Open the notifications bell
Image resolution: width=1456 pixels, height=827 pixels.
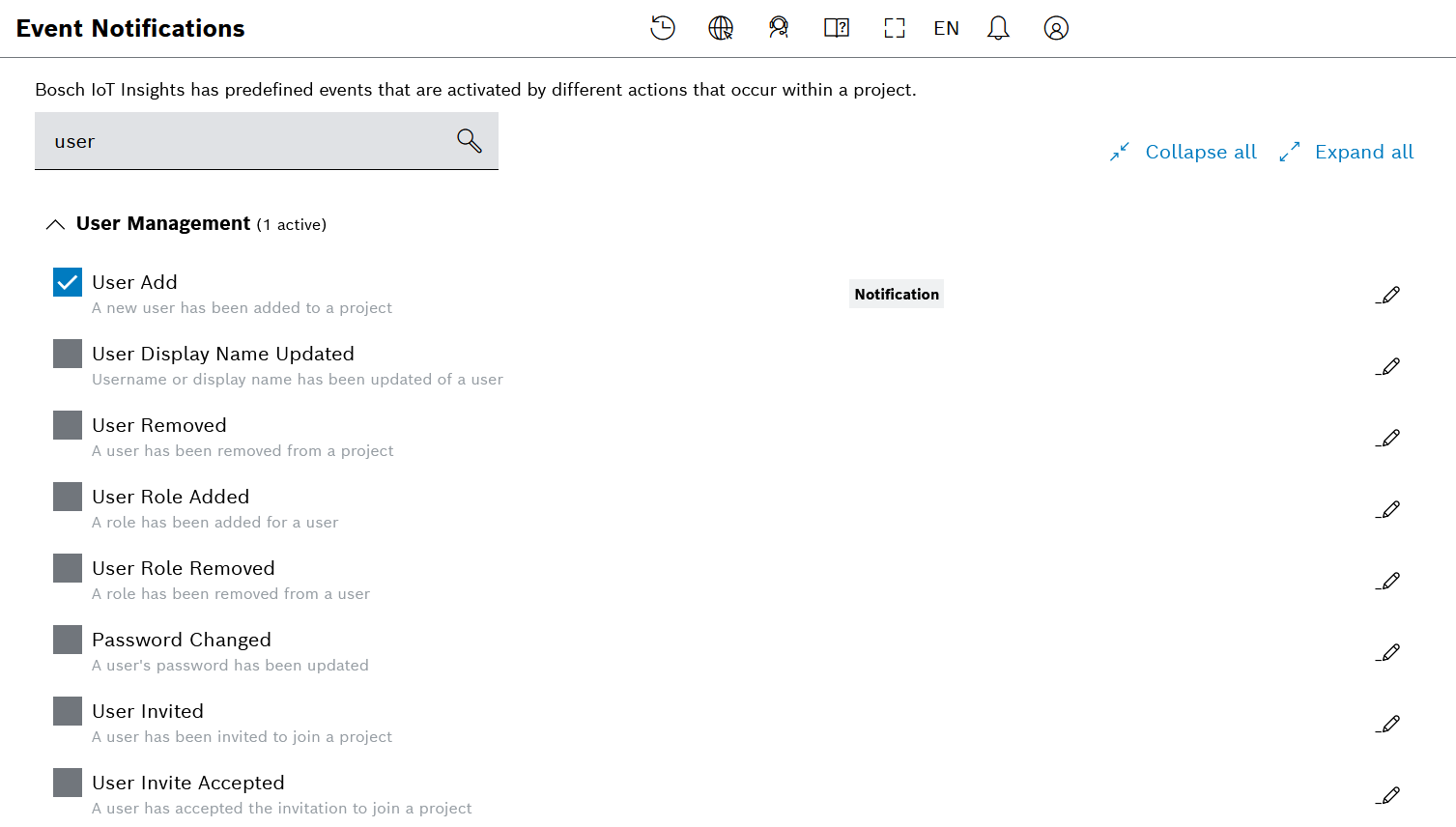(x=998, y=28)
